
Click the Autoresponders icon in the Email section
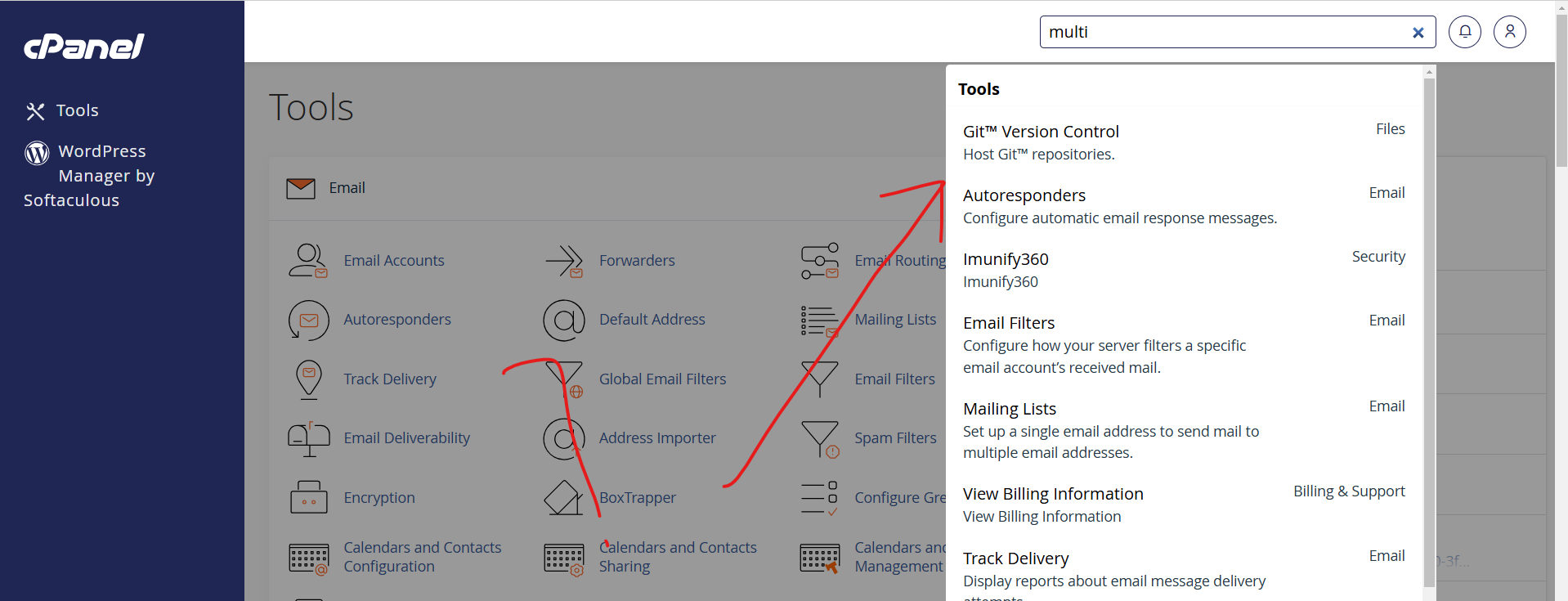[308, 320]
